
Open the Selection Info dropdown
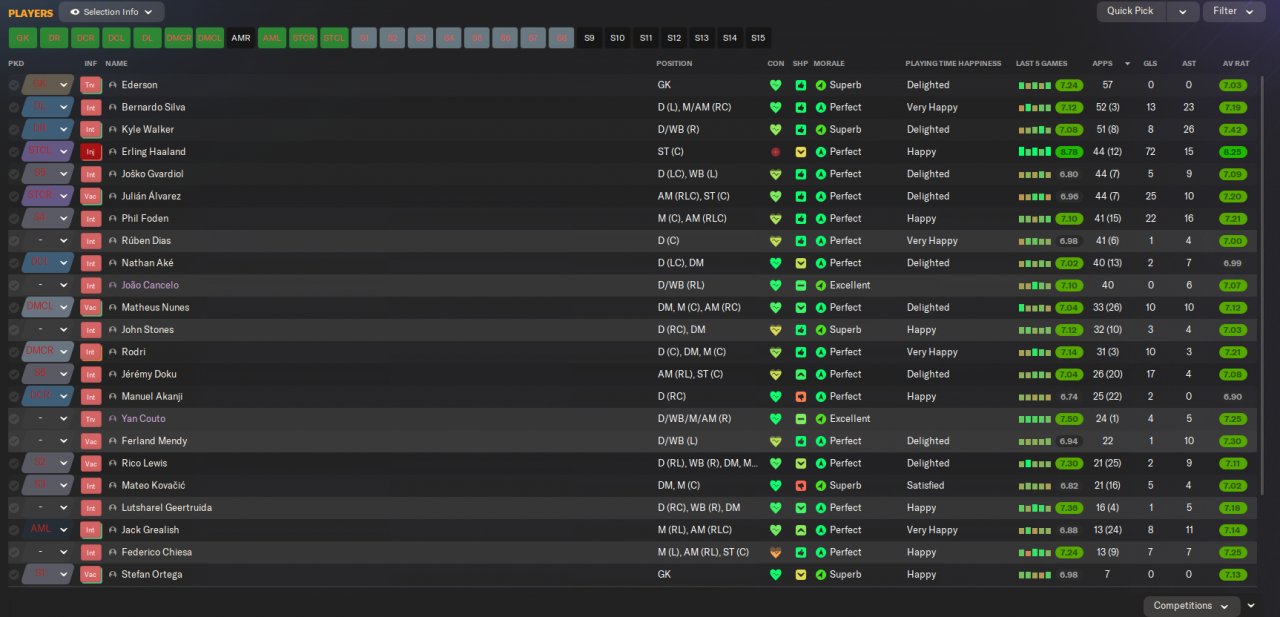coord(112,12)
